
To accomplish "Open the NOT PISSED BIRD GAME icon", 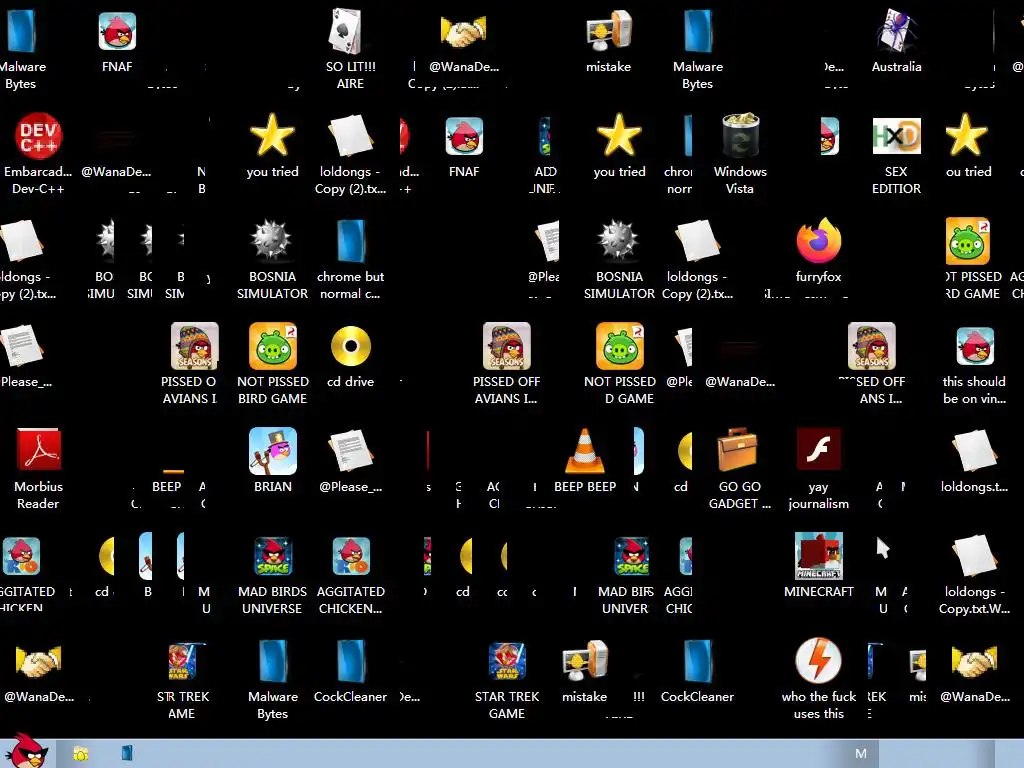I will coord(273,345).
